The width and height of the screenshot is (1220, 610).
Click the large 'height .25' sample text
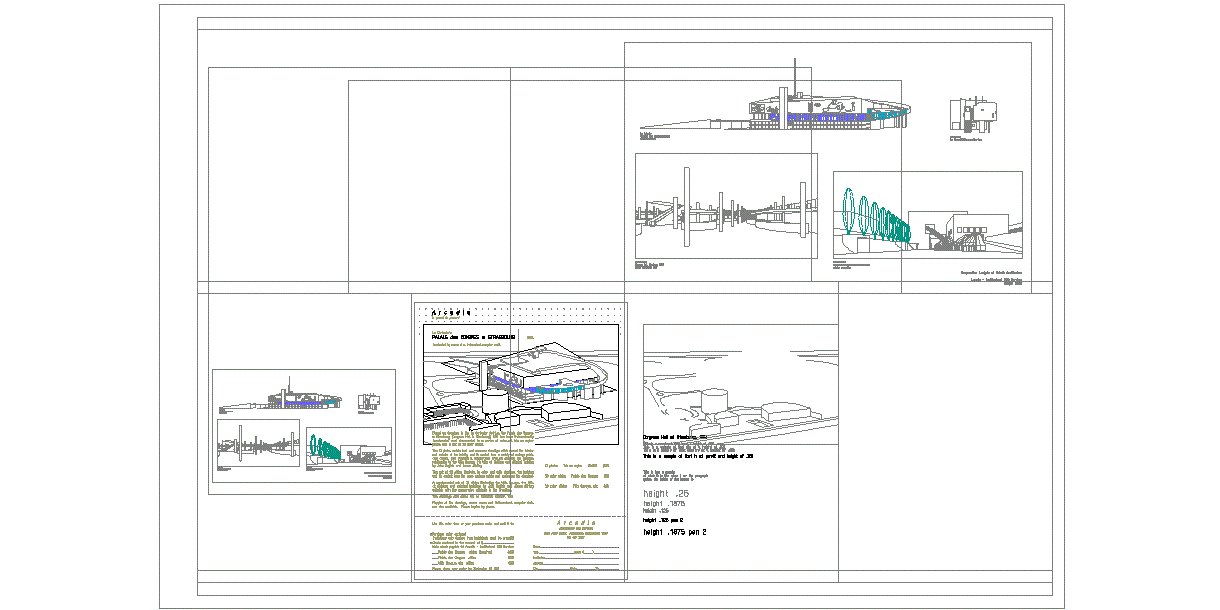(667, 494)
